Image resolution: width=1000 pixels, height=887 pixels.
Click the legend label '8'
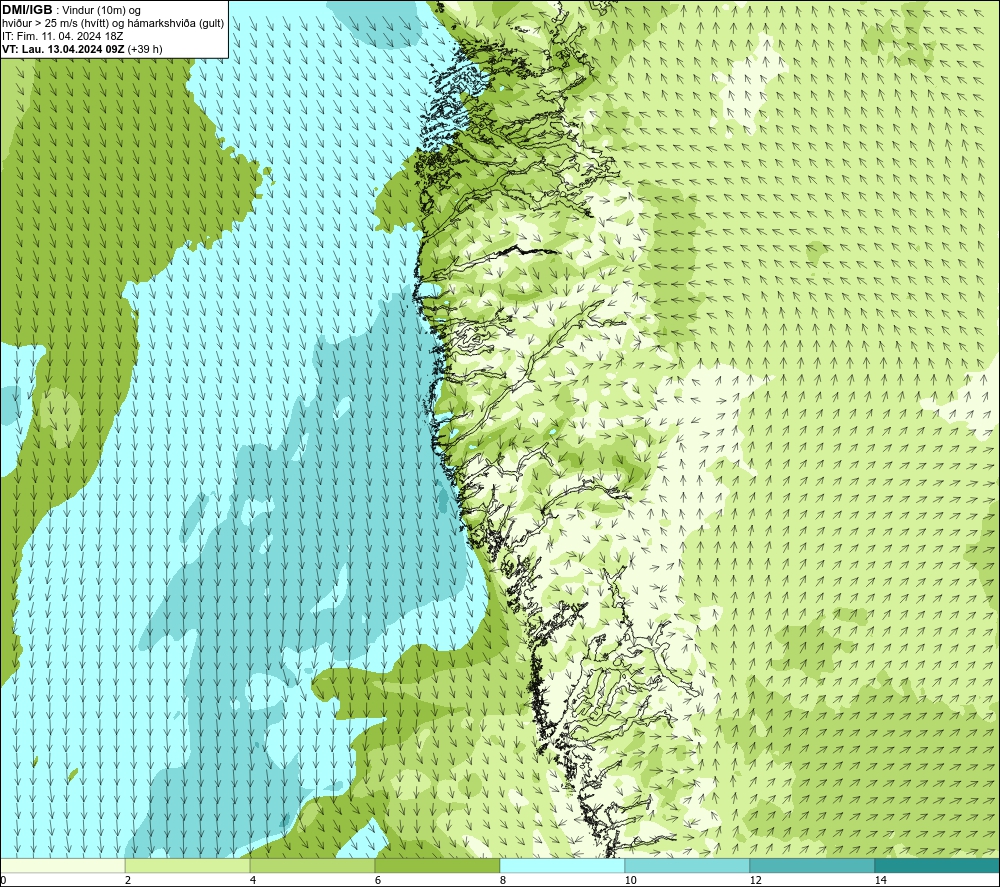tap(503, 881)
